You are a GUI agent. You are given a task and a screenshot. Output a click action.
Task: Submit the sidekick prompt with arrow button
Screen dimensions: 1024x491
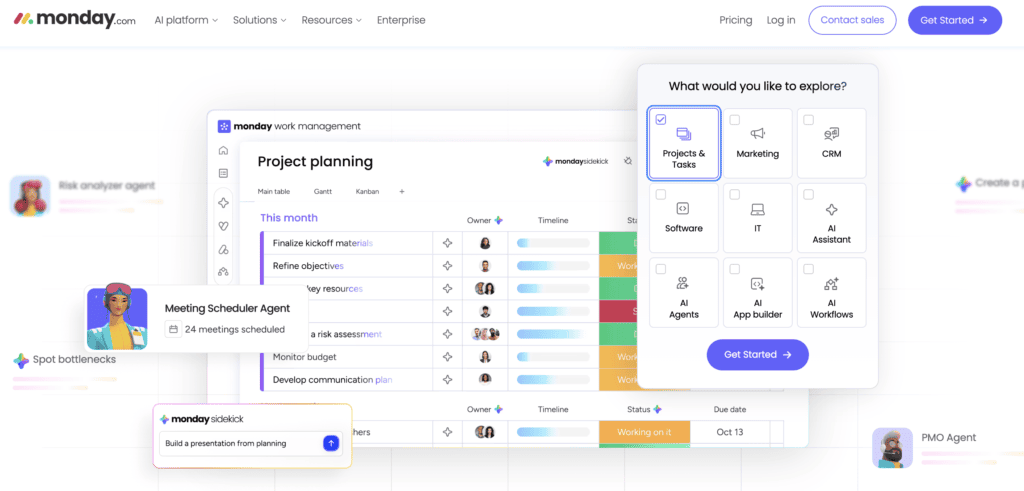pyautogui.click(x=331, y=443)
